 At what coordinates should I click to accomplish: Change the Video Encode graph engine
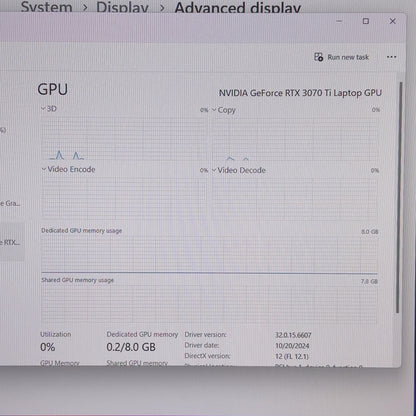tap(44, 169)
